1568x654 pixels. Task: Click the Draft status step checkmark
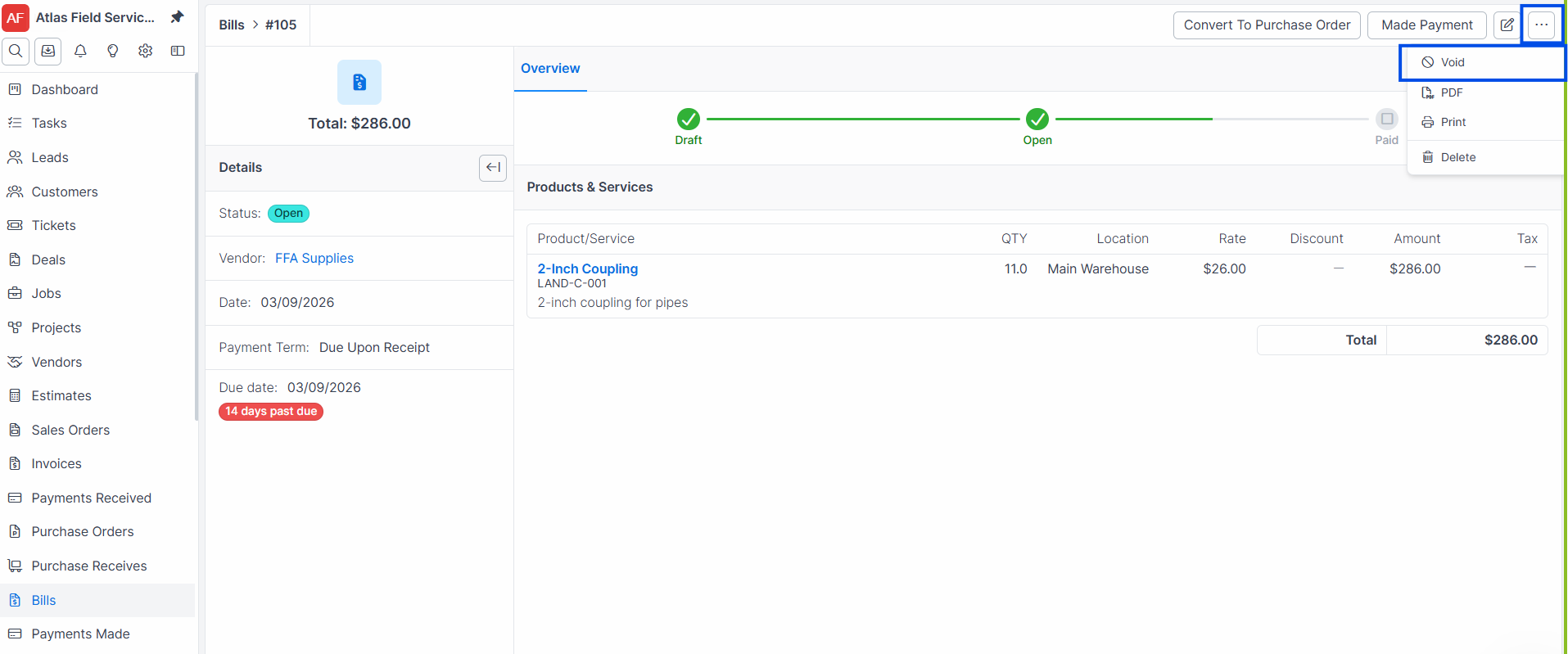coord(689,120)
